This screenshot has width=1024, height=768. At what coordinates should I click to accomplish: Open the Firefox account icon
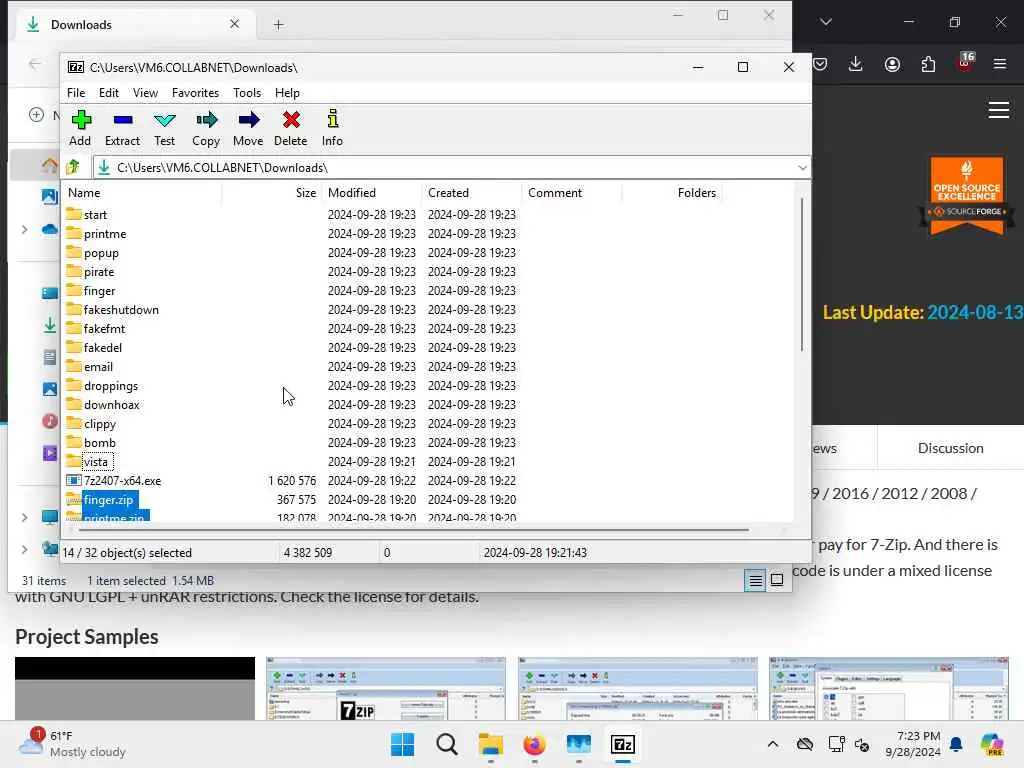pos(892,64)
